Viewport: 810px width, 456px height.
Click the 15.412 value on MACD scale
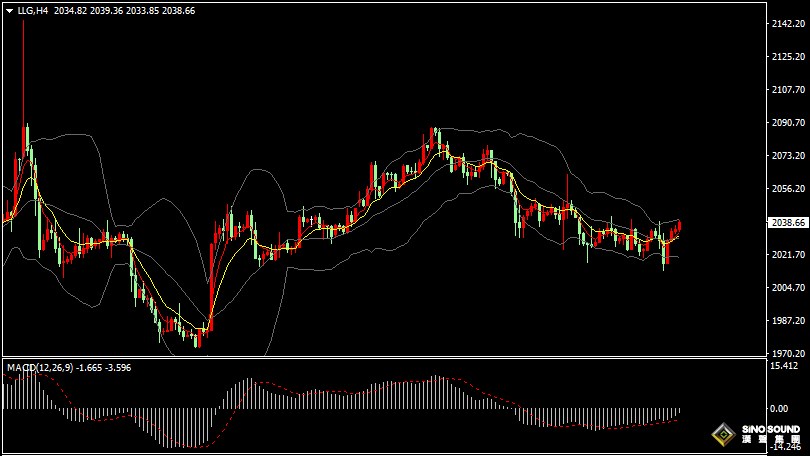(x=783, y=367)
